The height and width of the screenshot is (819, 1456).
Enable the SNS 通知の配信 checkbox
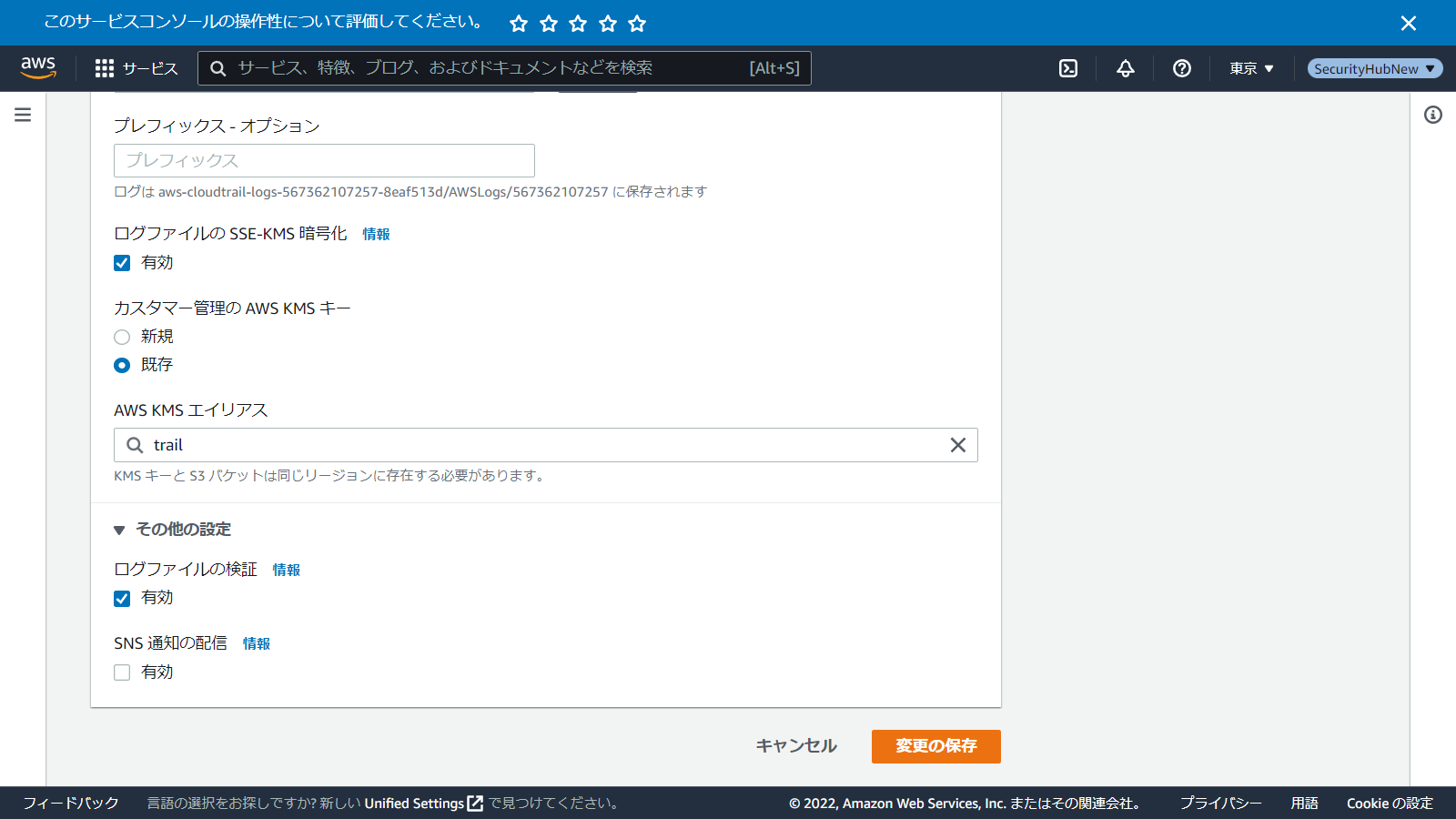pyautogui.click(x=122, y=672)
